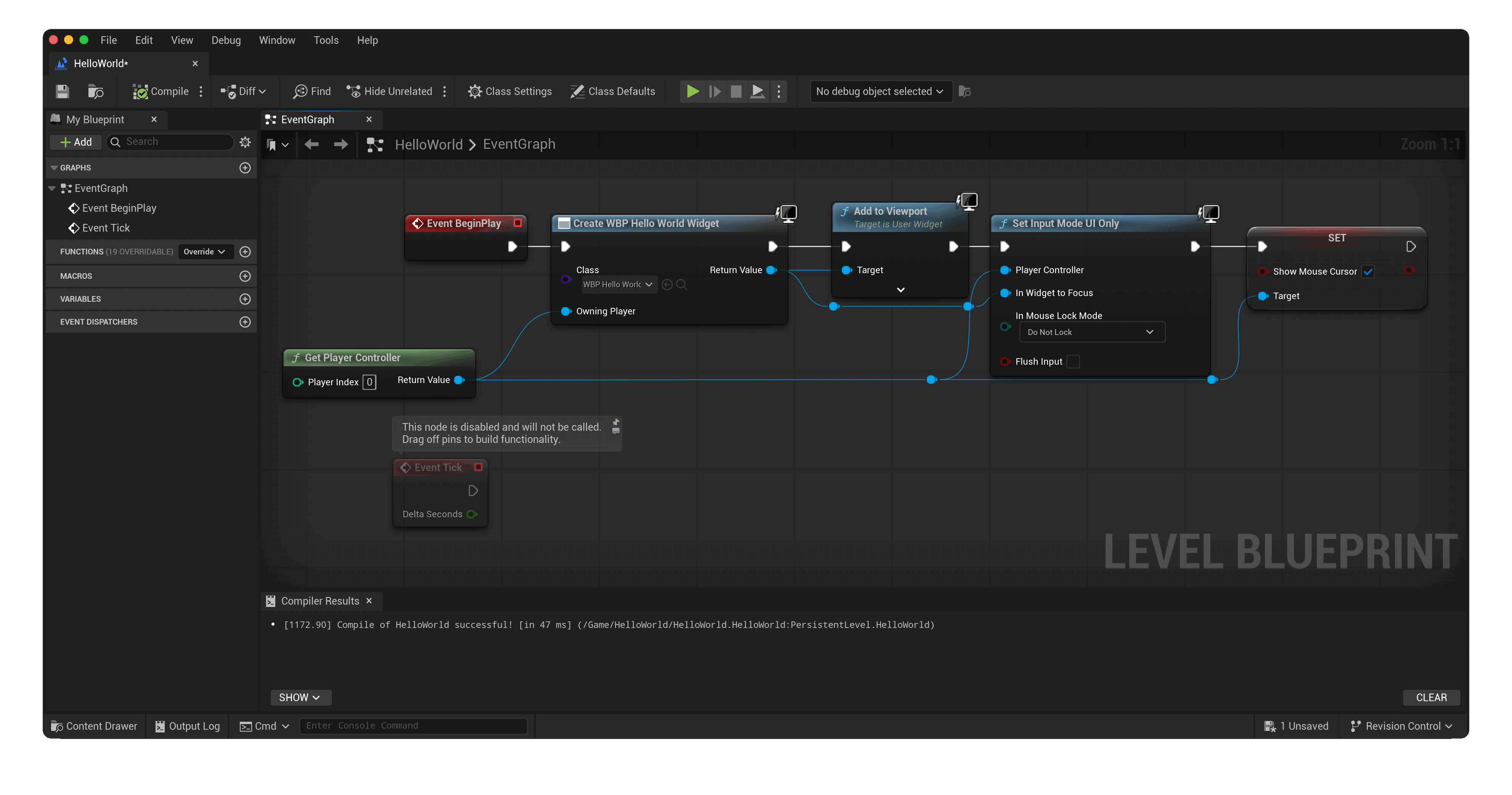Click Browse to asset in Content Browser
The image size is (1512, 795).
[x=95, y=91]
